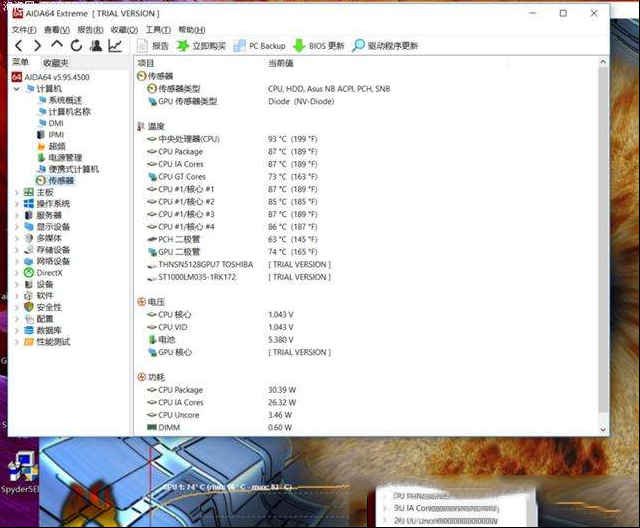Select the CPU Uncore power row

pyautogui.click(x=222, y=415)
